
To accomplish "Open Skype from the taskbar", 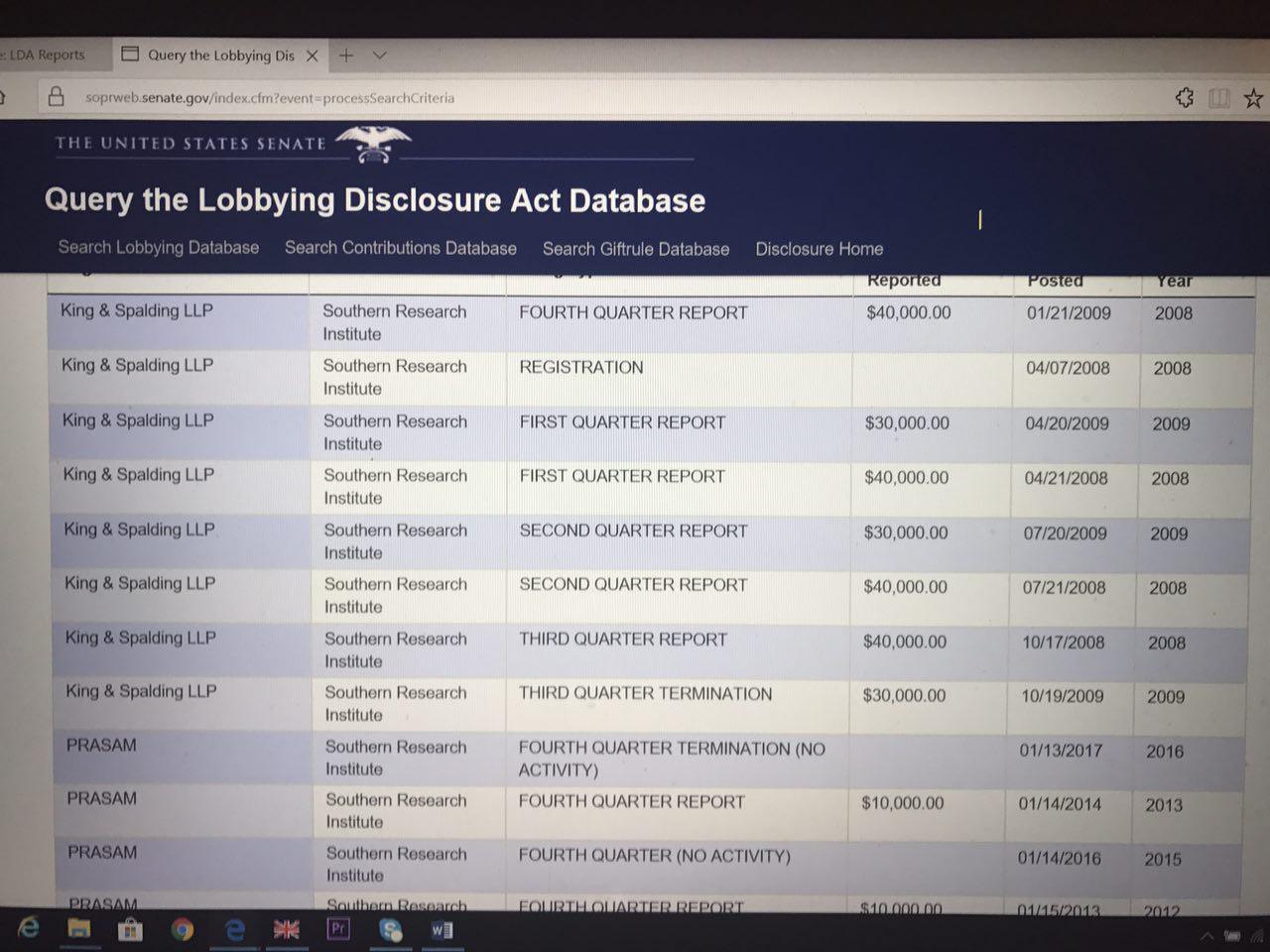I will (391, 929).
